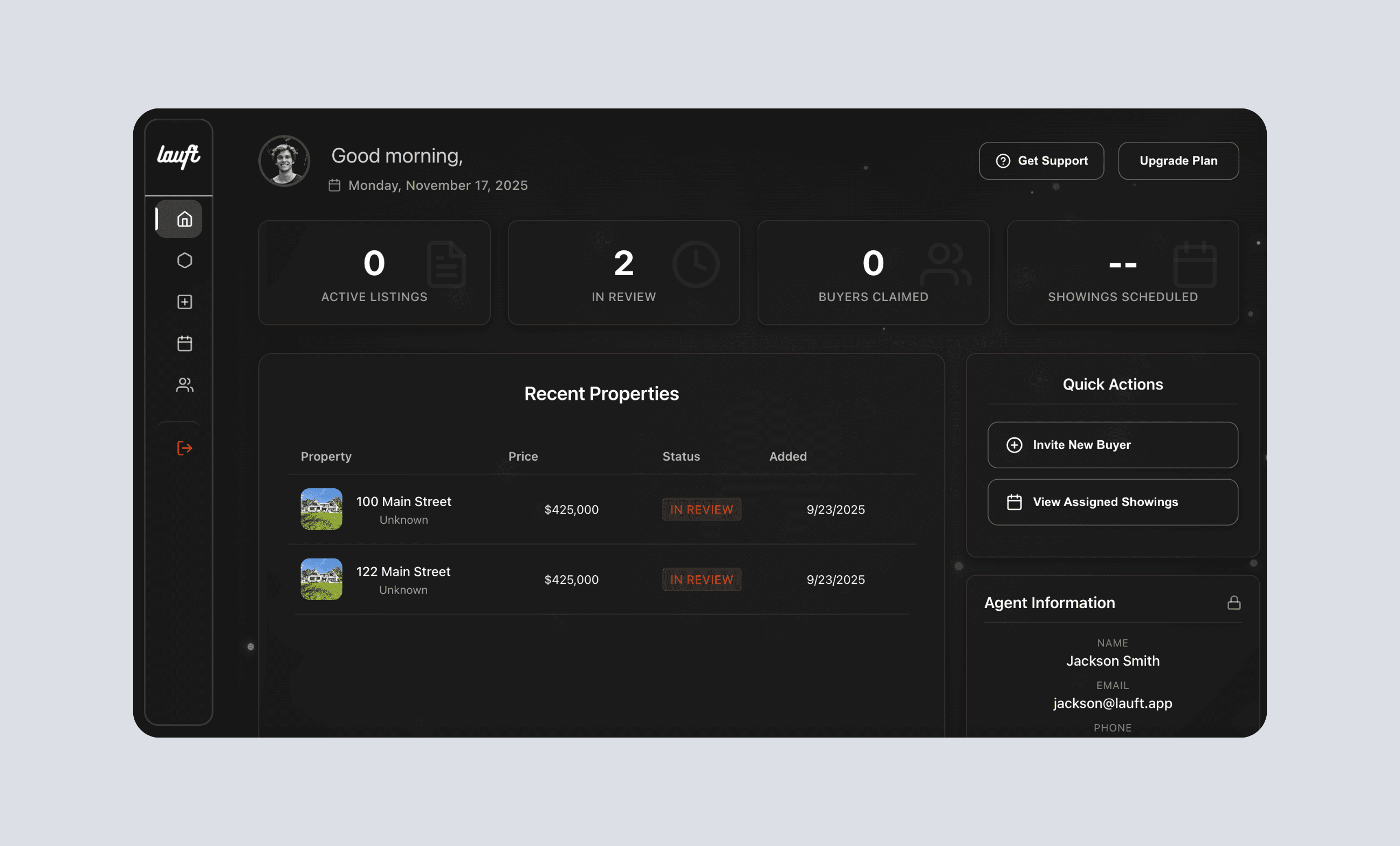Click the hexagon properties sidebar icon

(x=184, y=261)
